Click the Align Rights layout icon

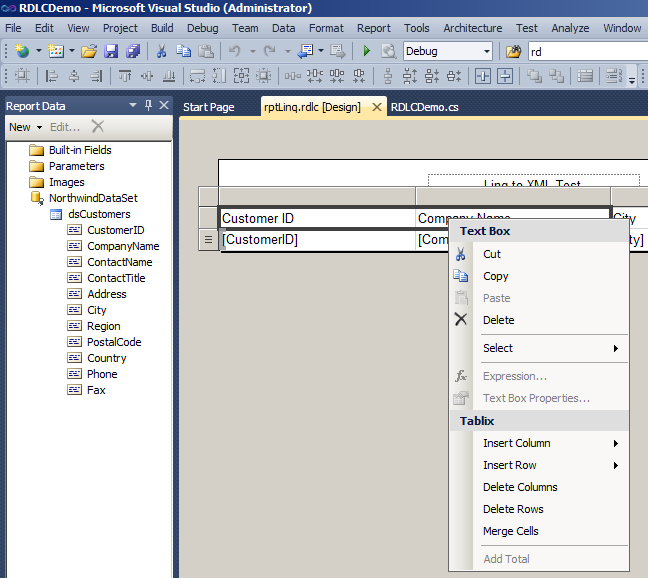click(x=96, y=76)
